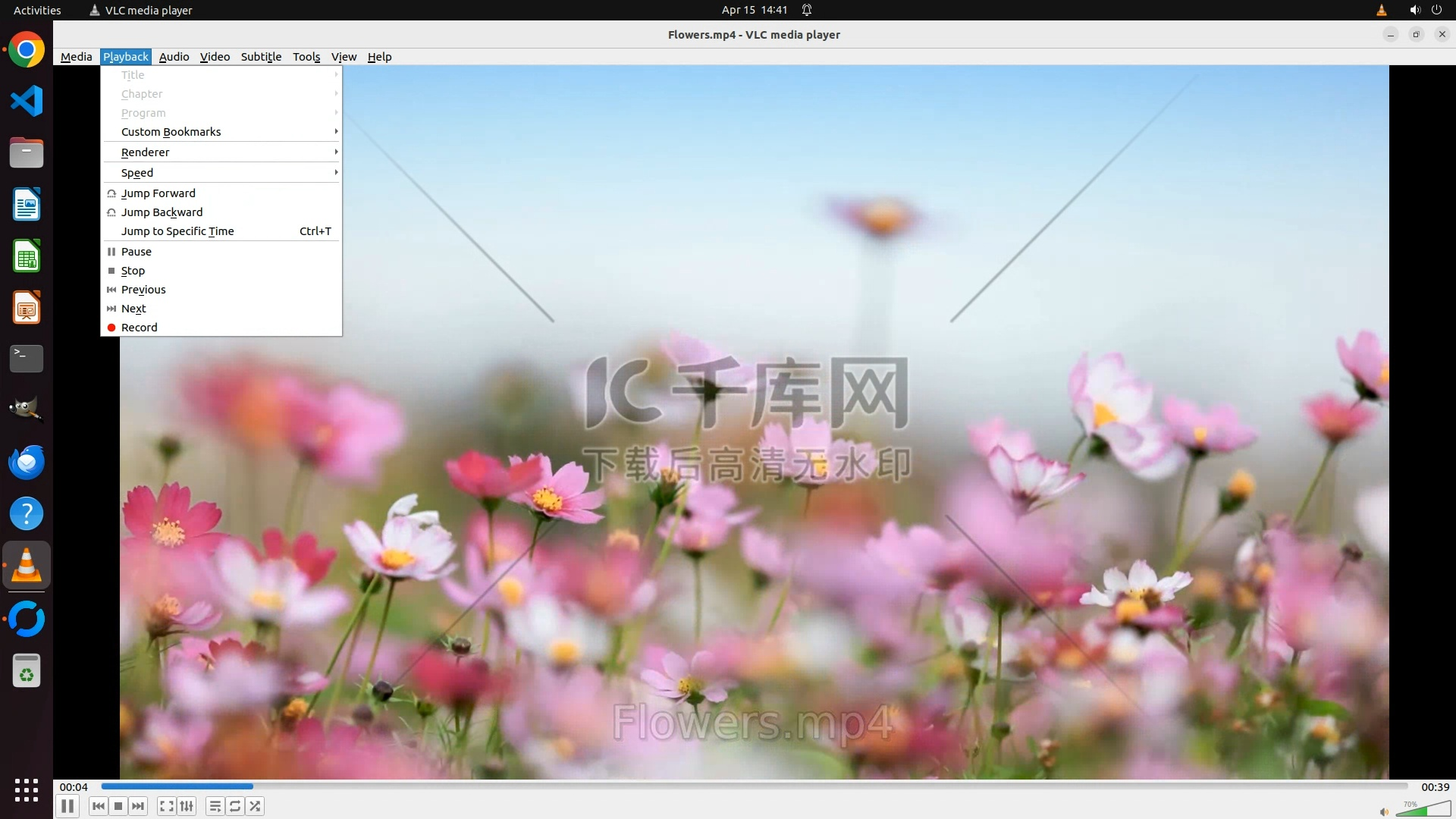Click the video seek progress bar
1456x819 pixels.
click(x=754, y=786)
